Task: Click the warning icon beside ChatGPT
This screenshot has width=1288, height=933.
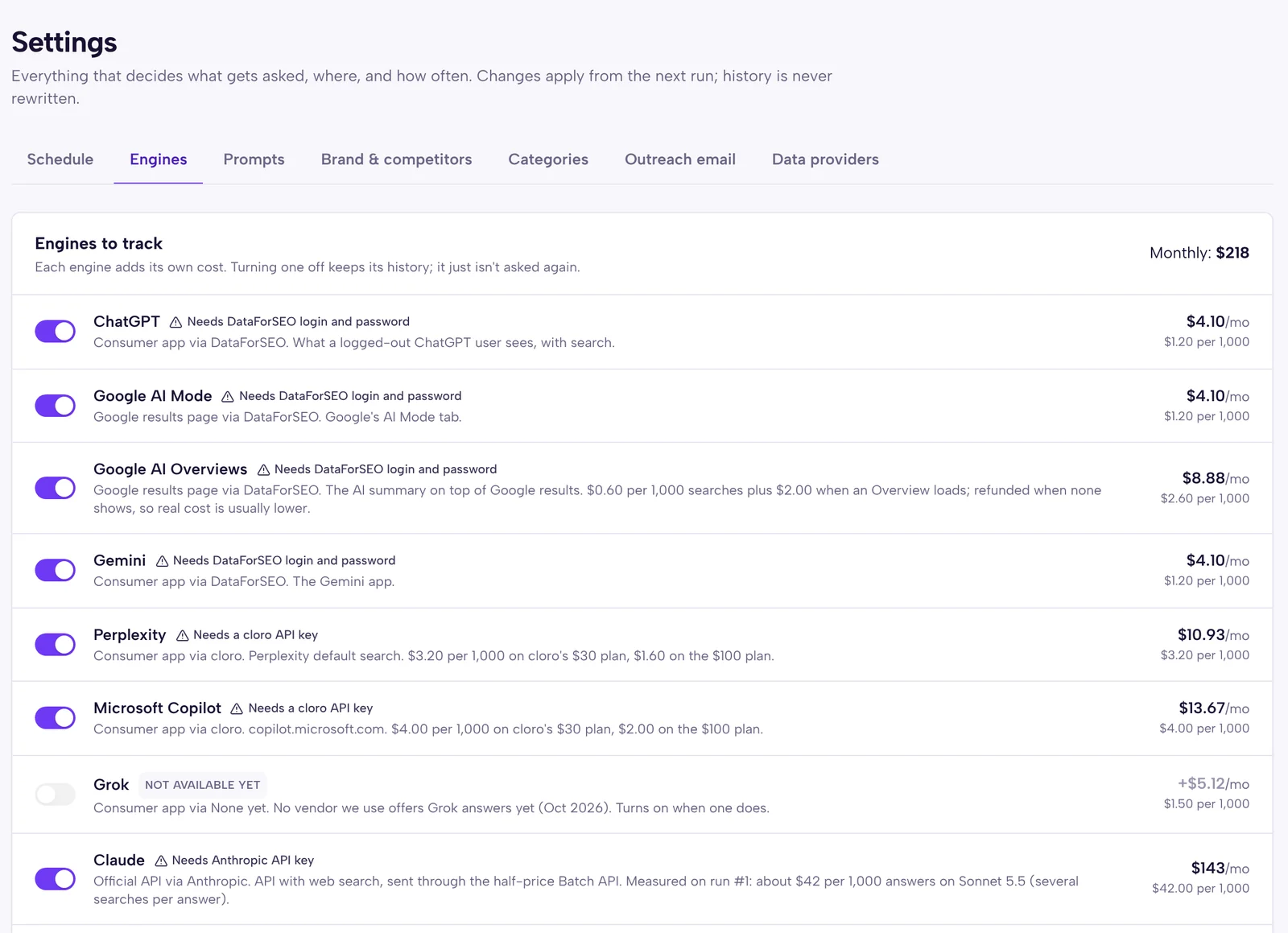Action: click(175, 322)
